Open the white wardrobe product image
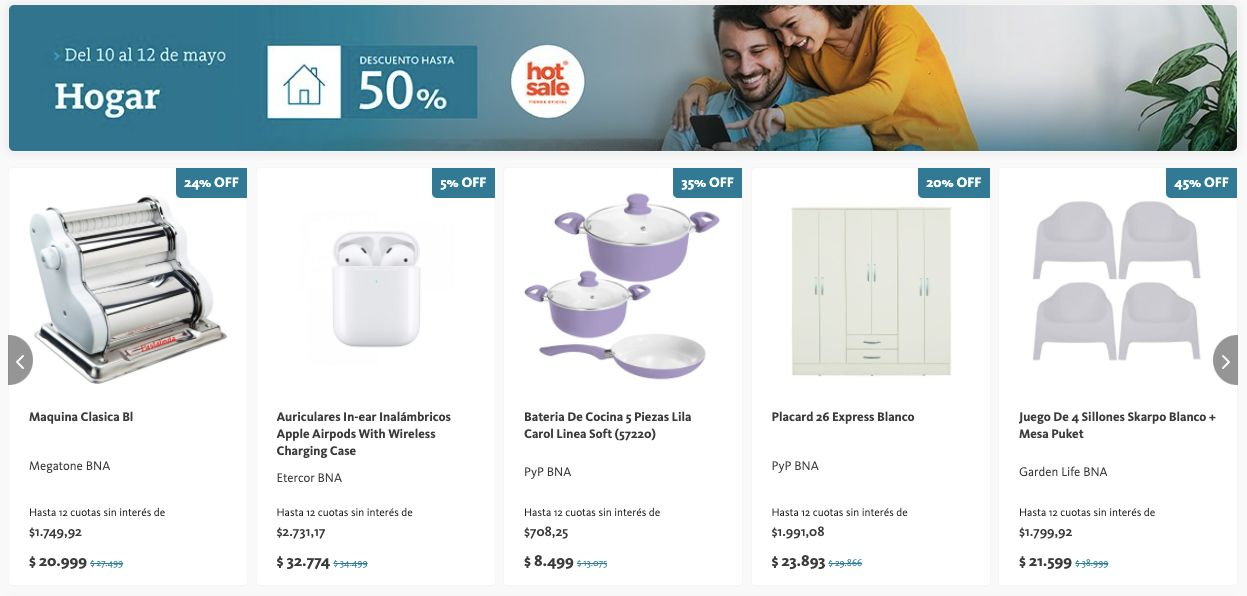 point(870,290)
